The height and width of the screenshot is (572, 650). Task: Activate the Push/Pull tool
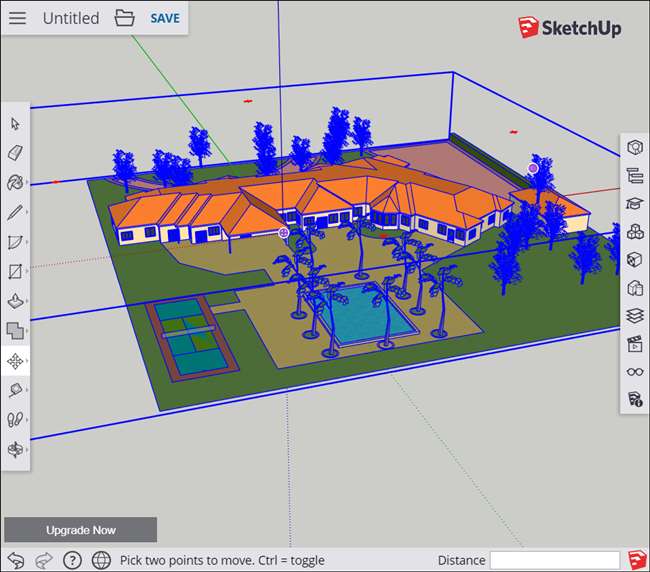click(x=15, y=301)
